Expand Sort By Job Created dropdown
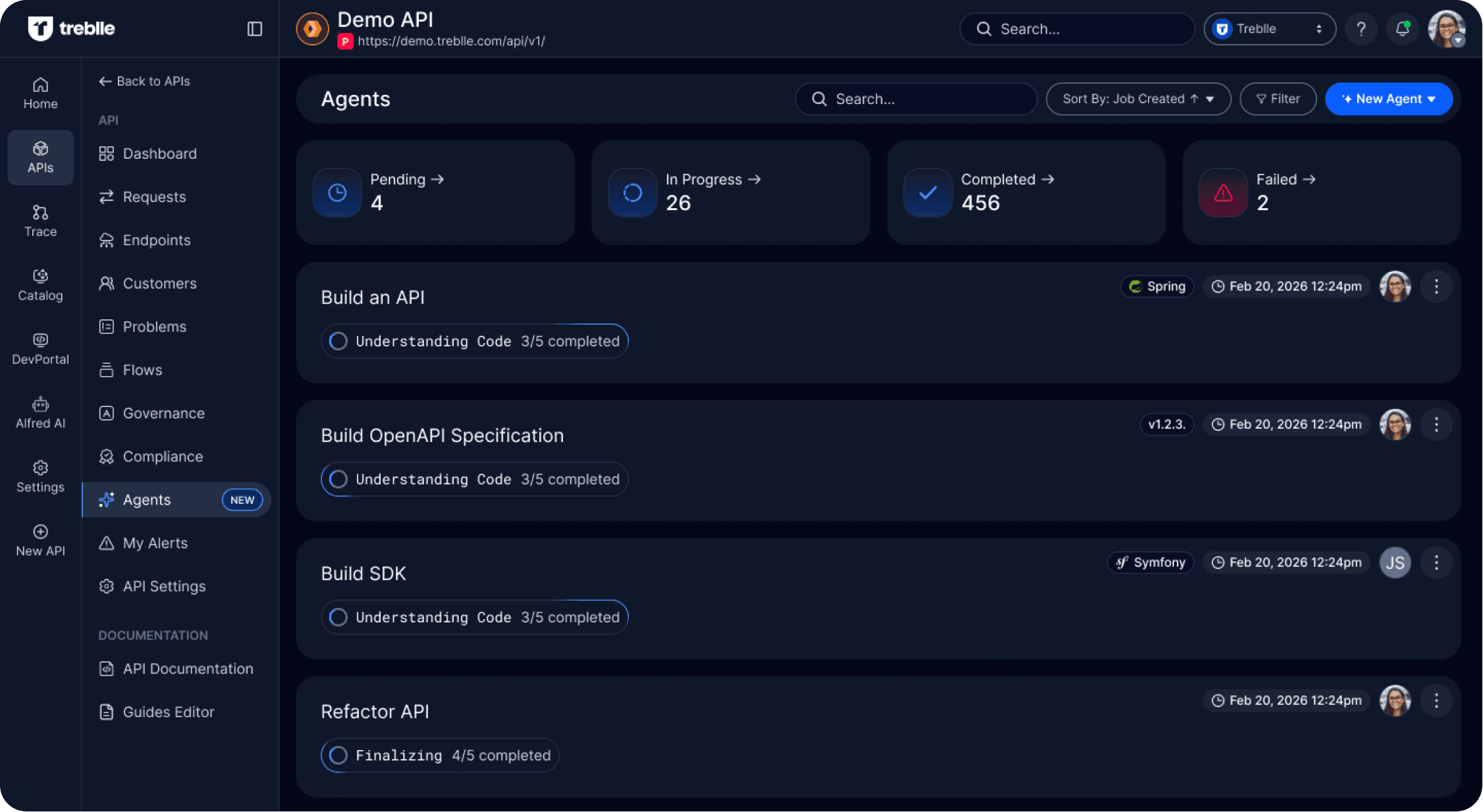This screenshot has width=1483, height=812. [x=1138, y=99]
